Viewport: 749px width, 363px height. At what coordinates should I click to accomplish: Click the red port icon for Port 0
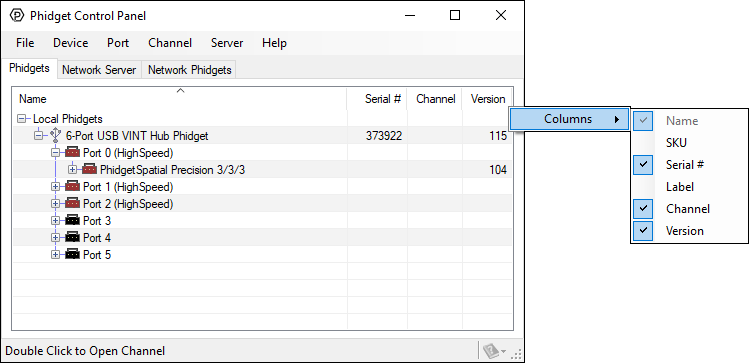point(72,153)
